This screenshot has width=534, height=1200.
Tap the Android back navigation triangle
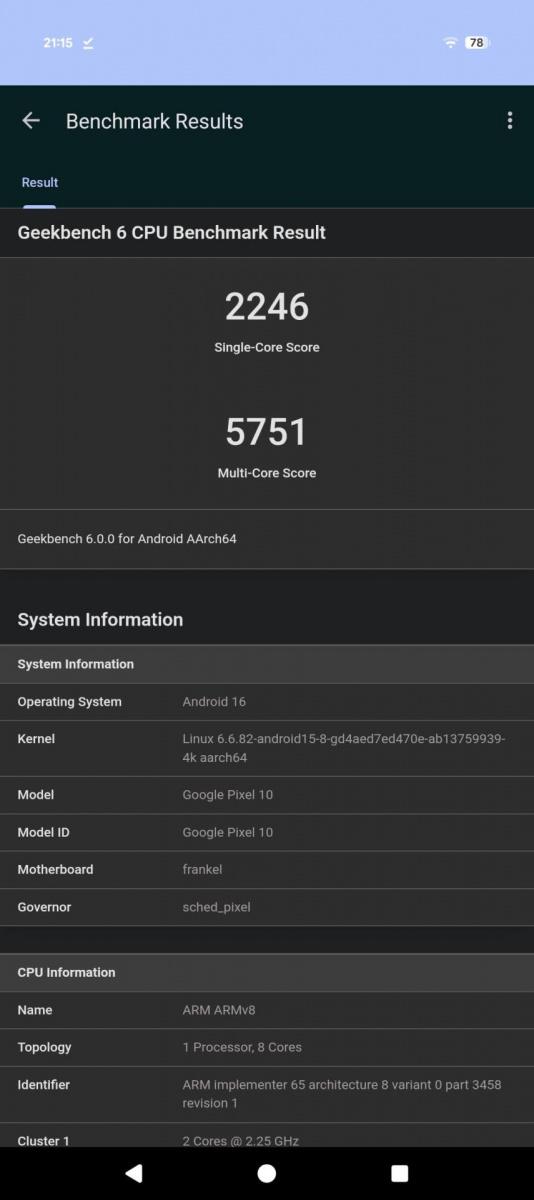133,1173
